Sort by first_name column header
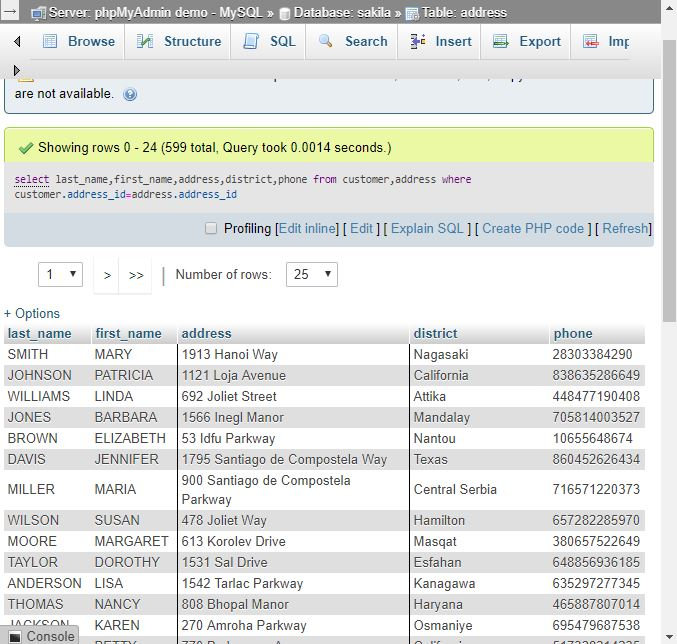 pyautogui.click(x=128, y=334)
